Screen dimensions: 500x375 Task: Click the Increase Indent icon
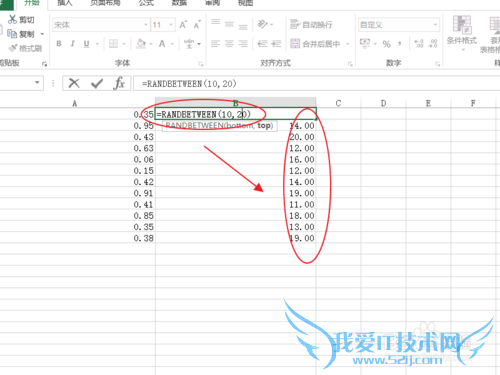(x=276, y=44)
